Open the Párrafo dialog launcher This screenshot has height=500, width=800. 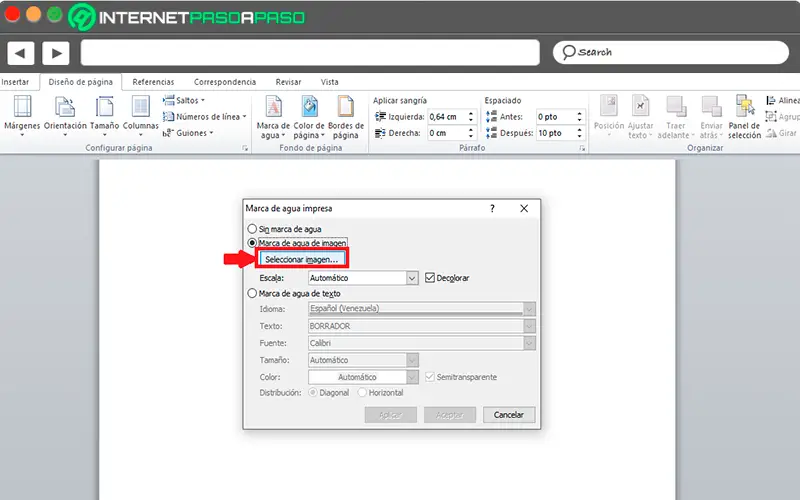pyautogui.click(x=582, y=148)
